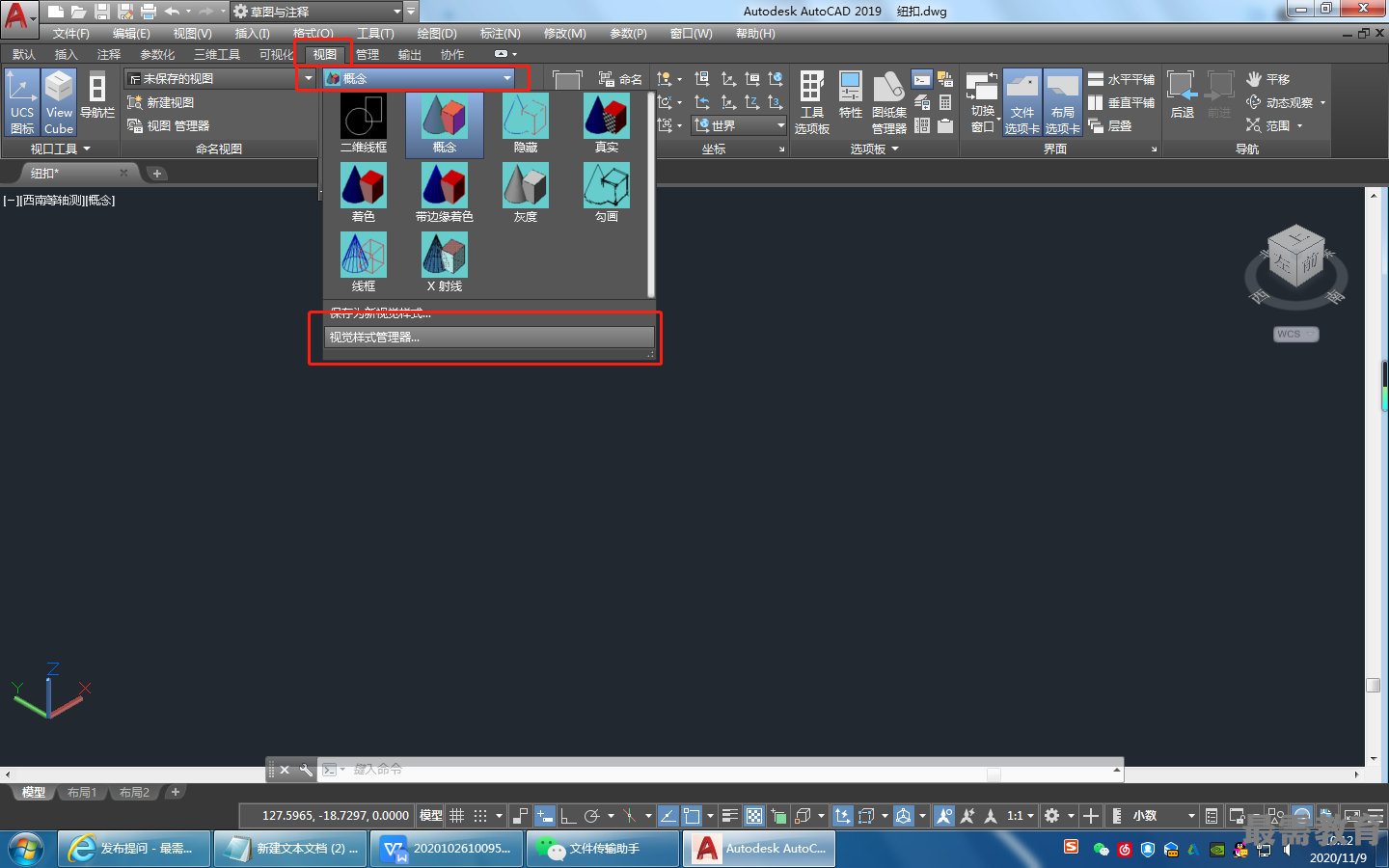The height and width of the screenshot is (868, 1389).
Task: Click the 水平平铺 tile horizontally button
Action: pyautogui.click(x=1121, y=79)
